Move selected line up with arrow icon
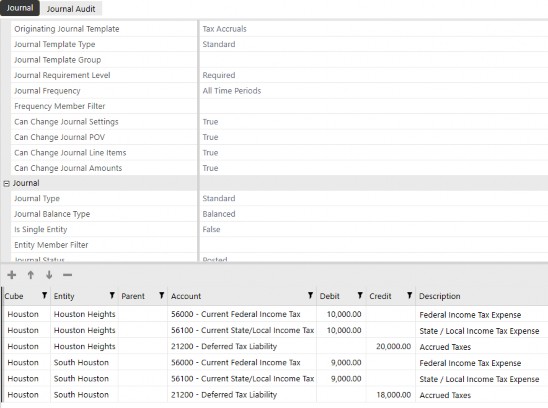548x408 pixels. 31,275
